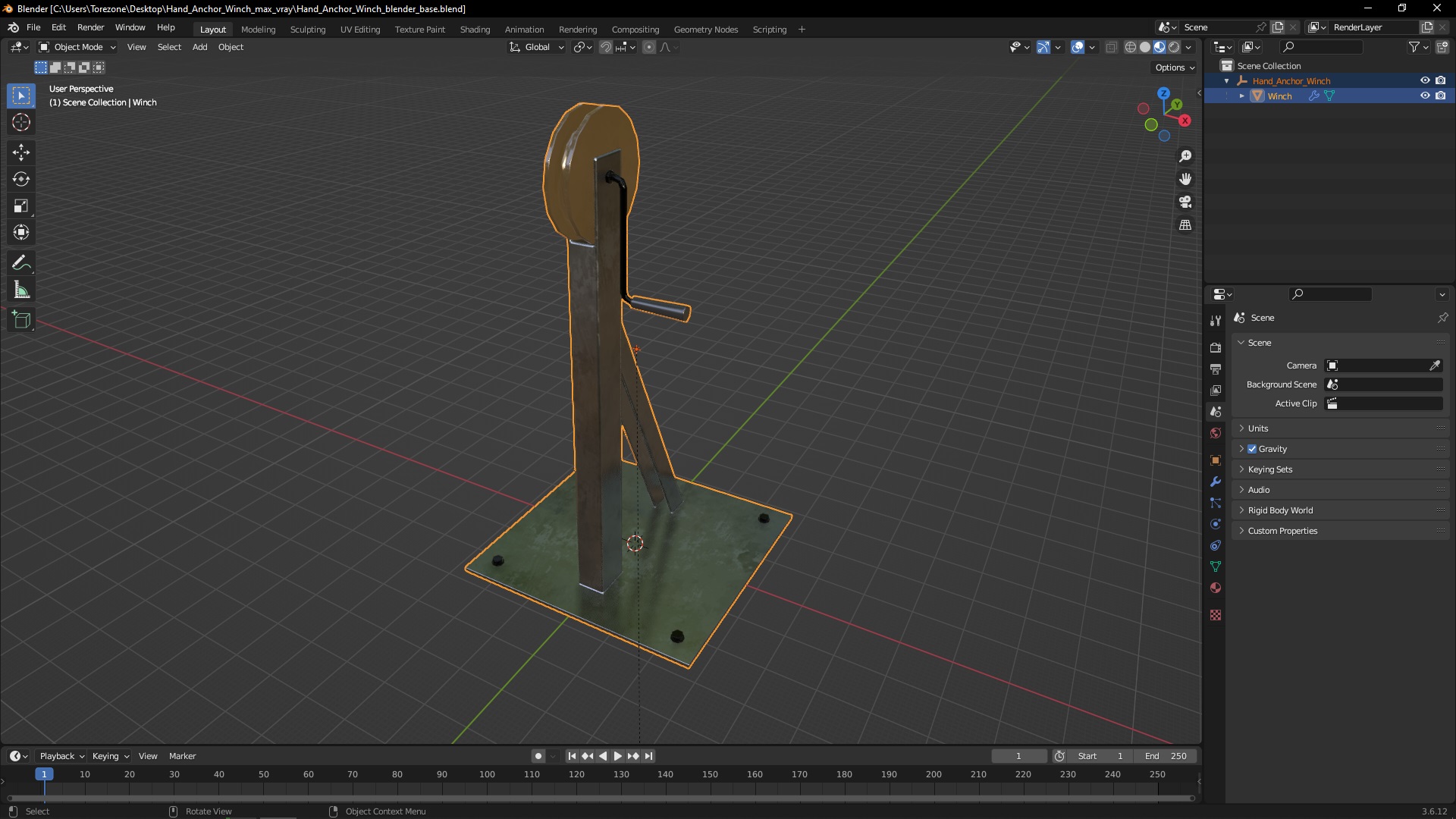This screenshot has width=1456, height=819.
Task: Open Global transform orientation dropdown
Action: tap(537, 47)
